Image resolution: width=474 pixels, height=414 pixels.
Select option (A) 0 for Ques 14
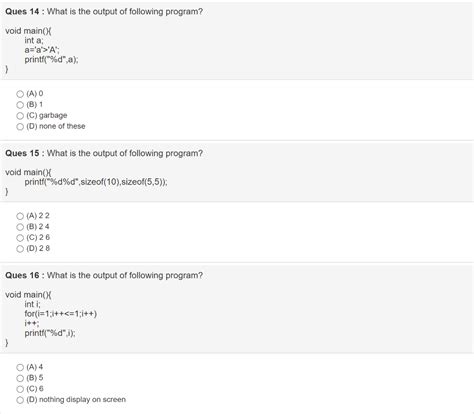(20, 94)
